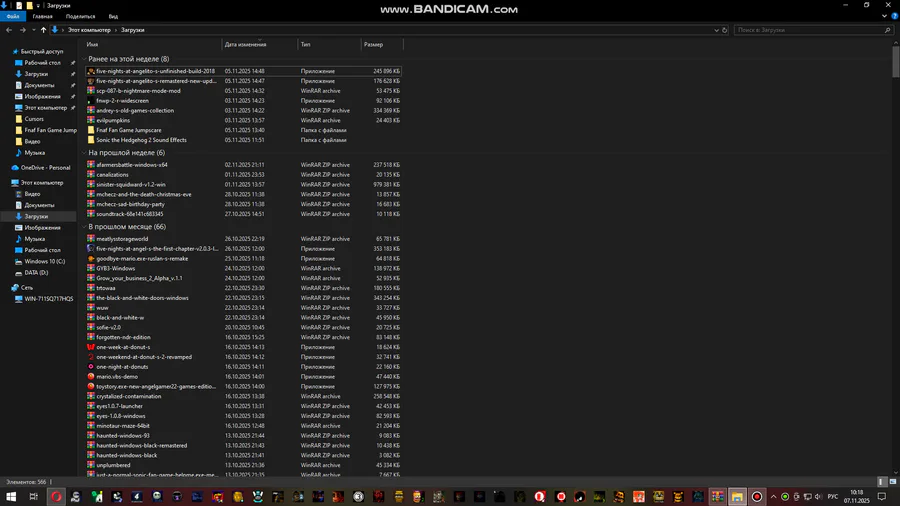Select Сеть in the navigation pane
The height and width of the screenshot is (506, 900).
[x=26, y=287]
